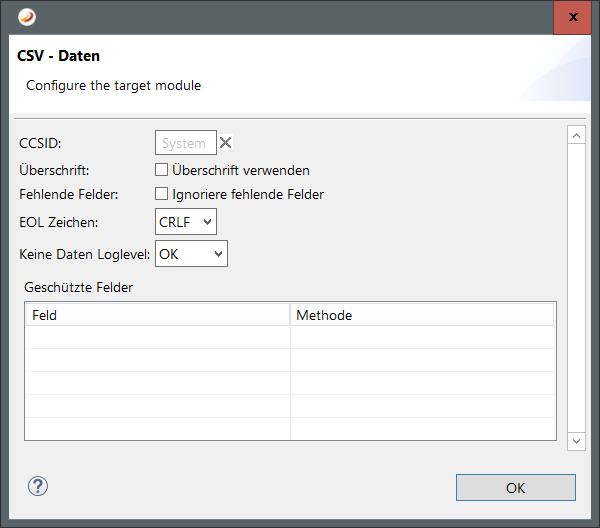Image resolution: width=600 pixels, height=528 pixels.
Task: Click the Feld column header
Action: tap(157, 315)
